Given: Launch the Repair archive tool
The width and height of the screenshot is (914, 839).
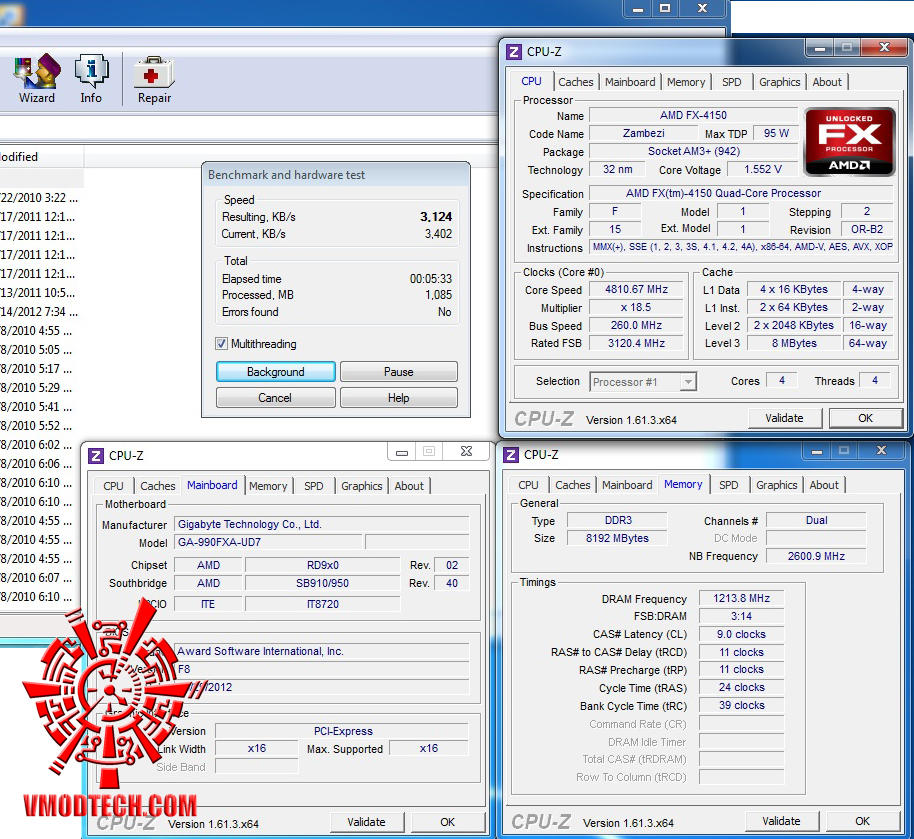Looking at the screenshot, I should (x=154, y=80).
